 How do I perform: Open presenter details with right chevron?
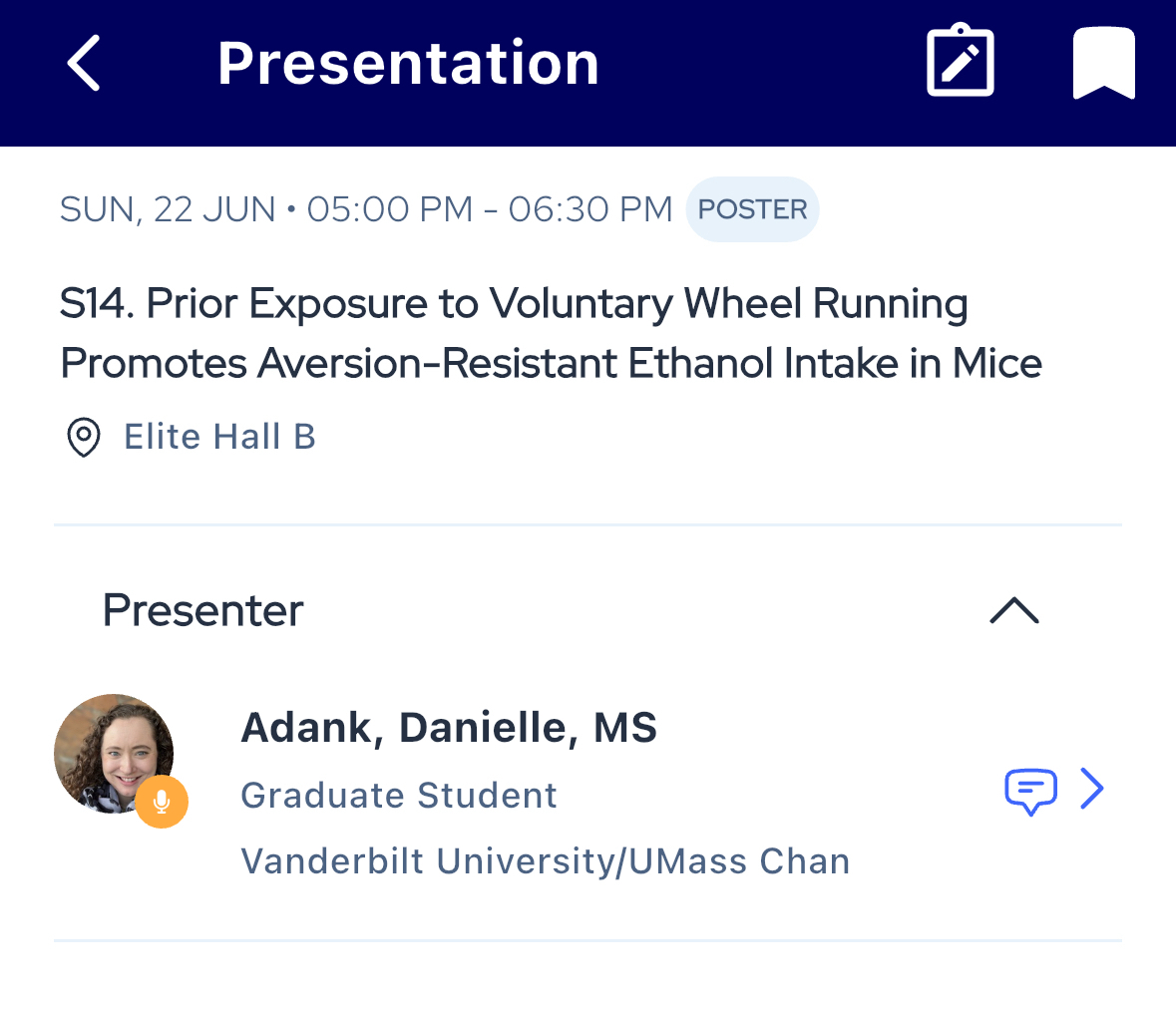click(1092, 790)
